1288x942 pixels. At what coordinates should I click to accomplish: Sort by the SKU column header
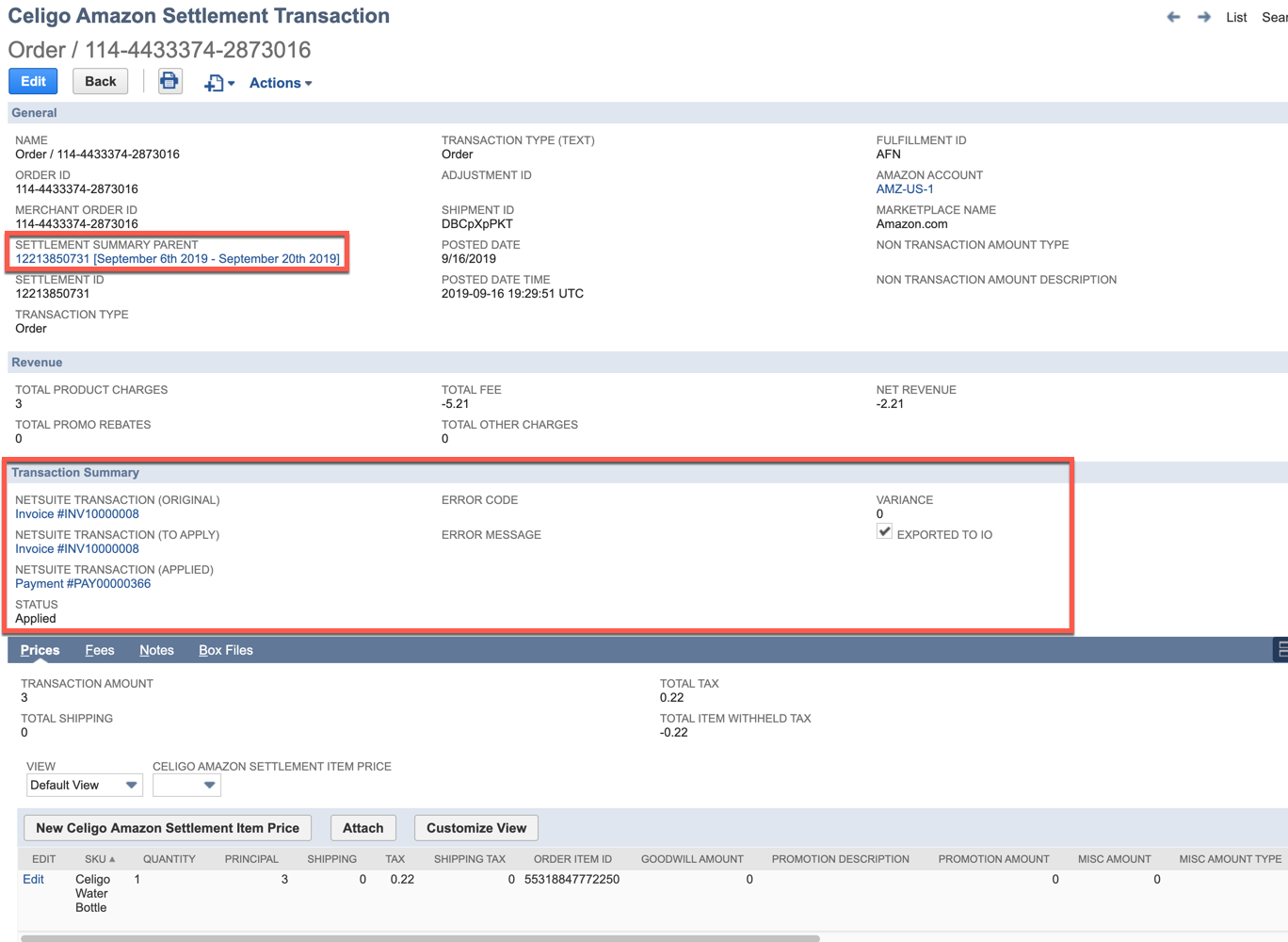point(99,859)
